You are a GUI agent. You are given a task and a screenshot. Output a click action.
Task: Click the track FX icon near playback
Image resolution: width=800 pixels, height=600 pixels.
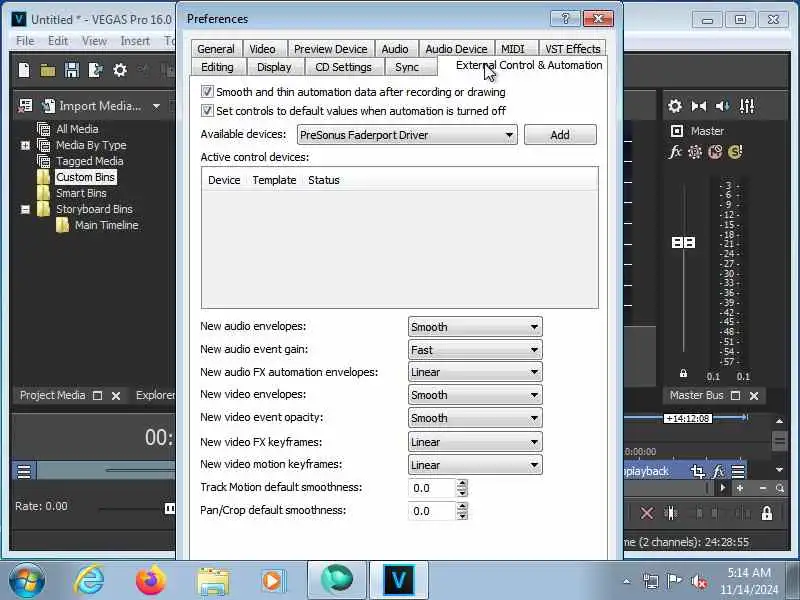click(718, 471)
